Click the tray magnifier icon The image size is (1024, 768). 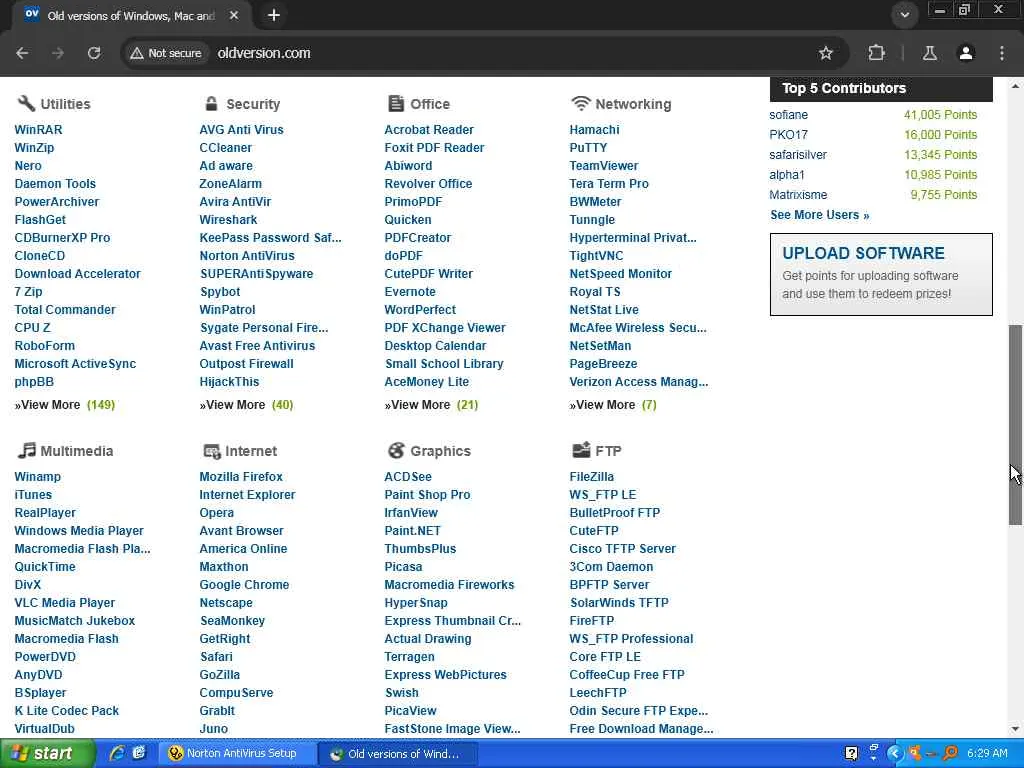[950, 754]
